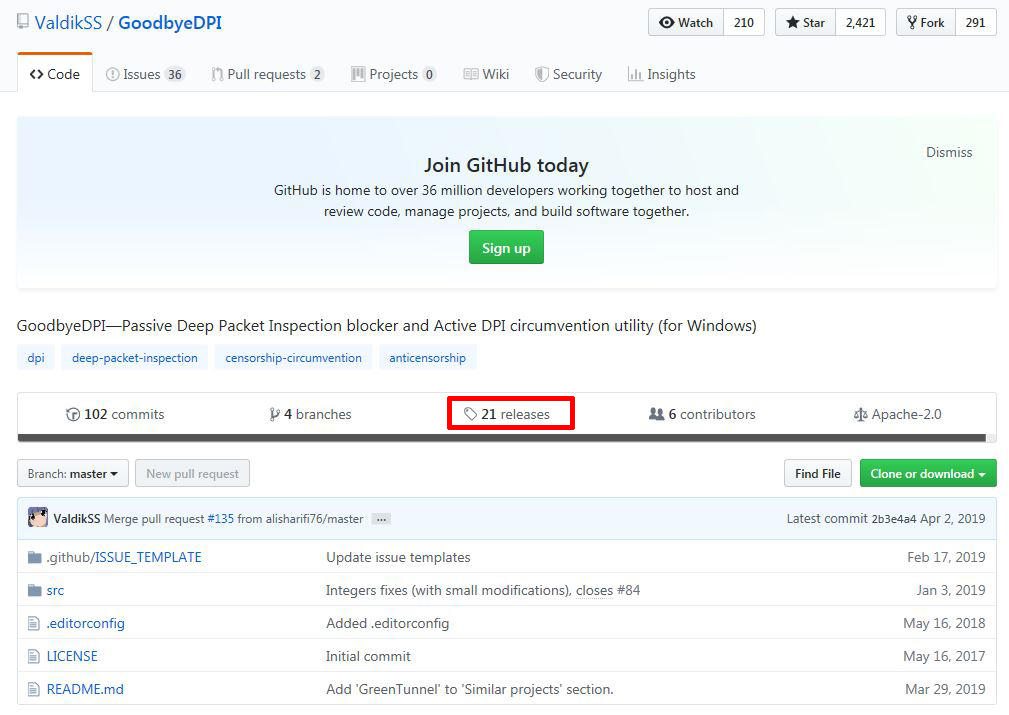Open pull request #135 link
The height and width of the screenshot is (715, 1009).
pos(221,519)
